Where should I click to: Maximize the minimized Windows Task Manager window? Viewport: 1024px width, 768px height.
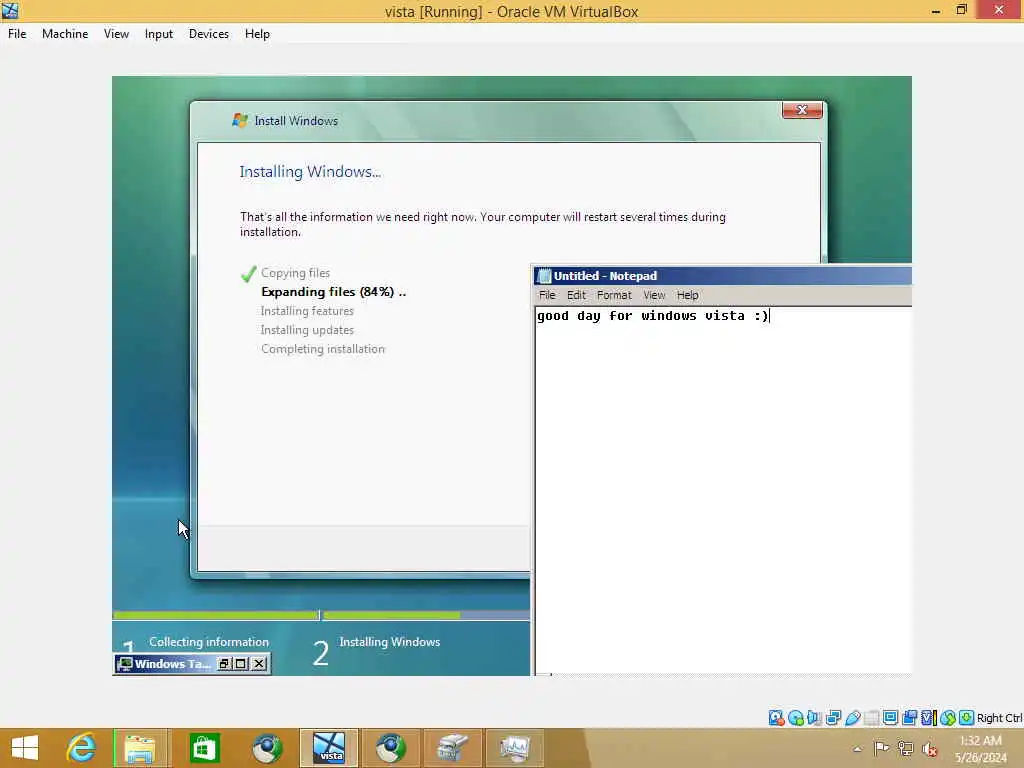(241, 664)
